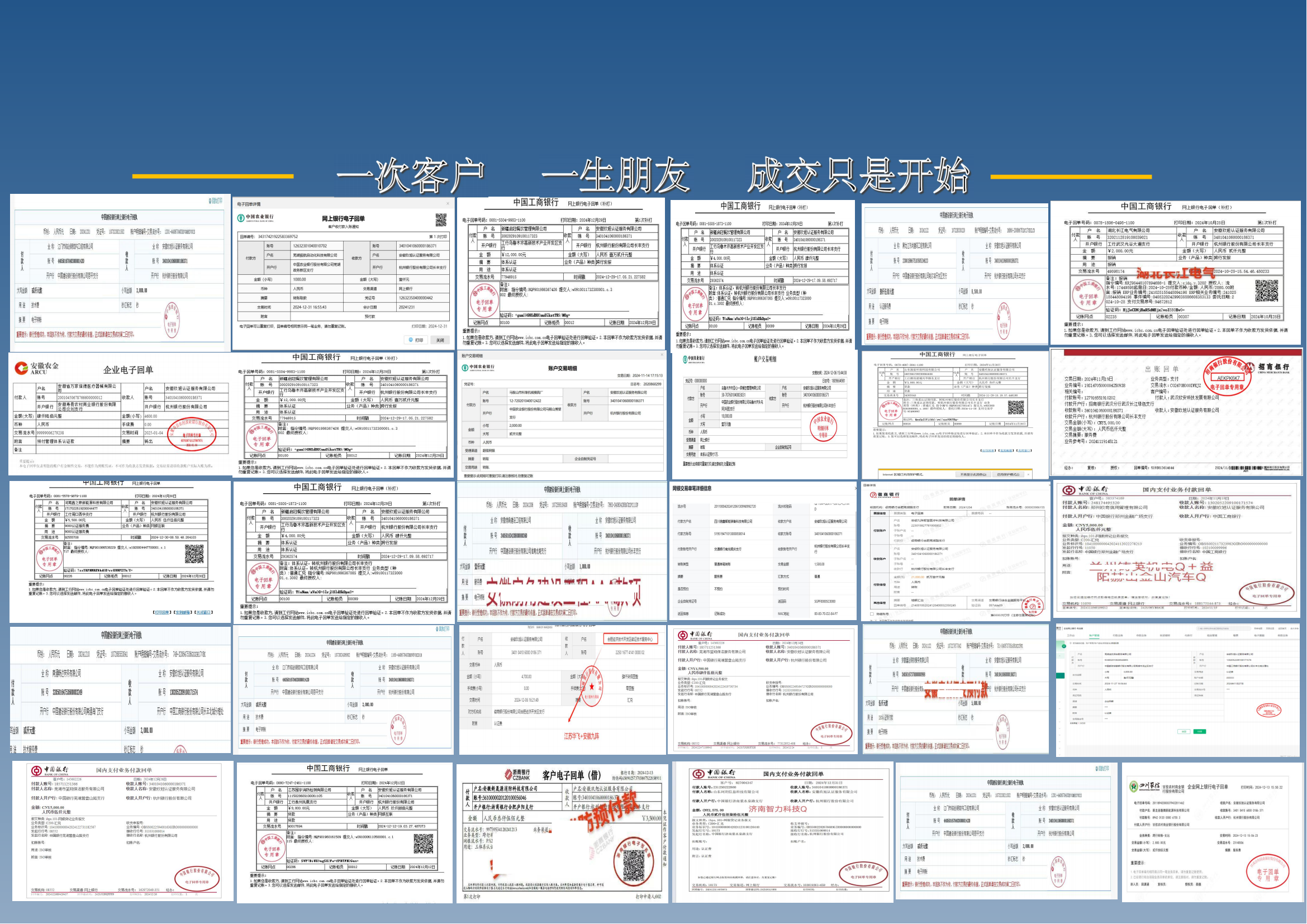Click the 打印回单 link
Image resolution: width=1307 pixels, height=924 pixels.
pos(162,613)
